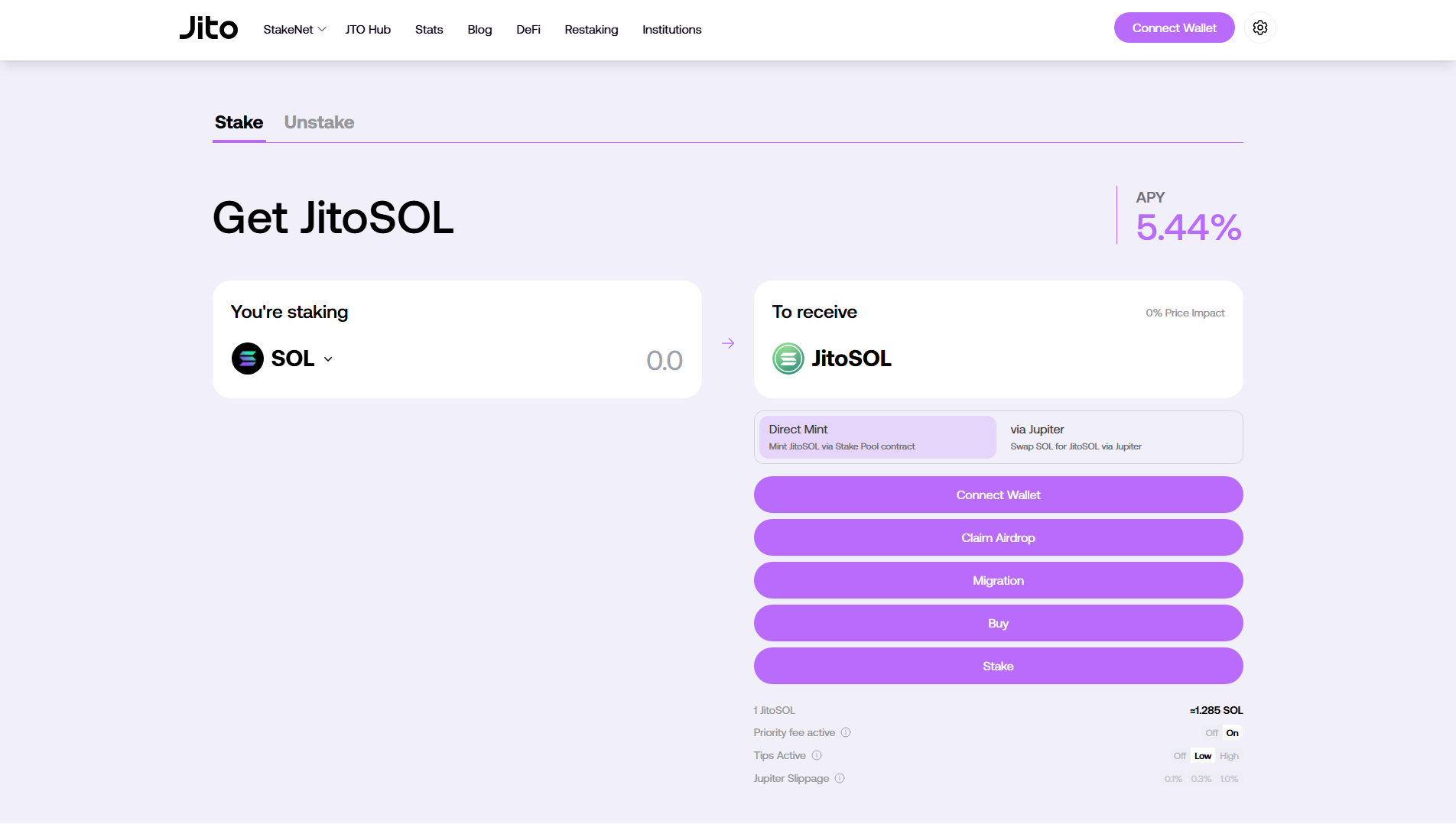Click the SOL amount input field

click(x=664, y=360)
